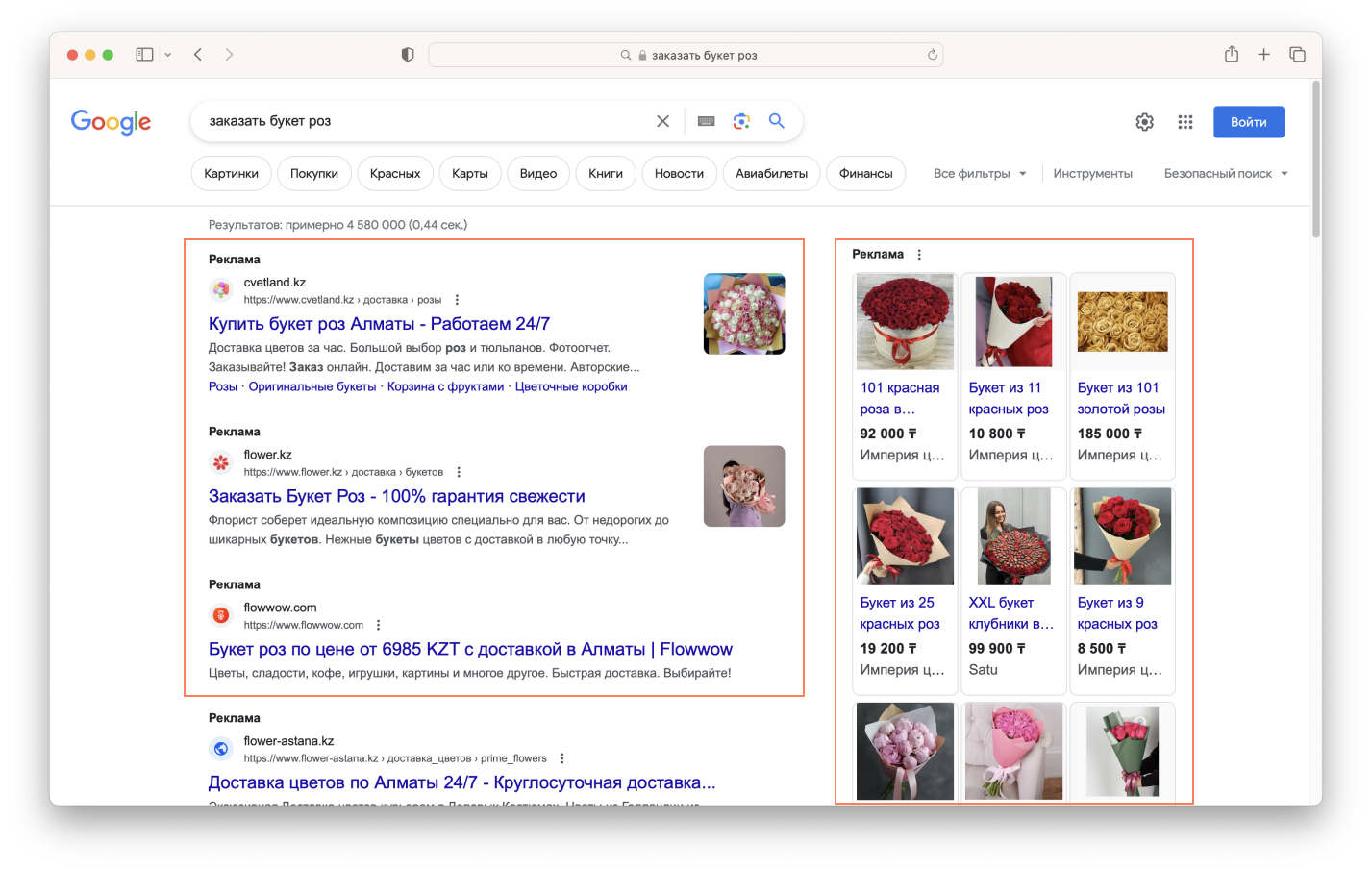Go back with the browser back arrow
The height and width of the screenshot is (869, 1372).
198,55
